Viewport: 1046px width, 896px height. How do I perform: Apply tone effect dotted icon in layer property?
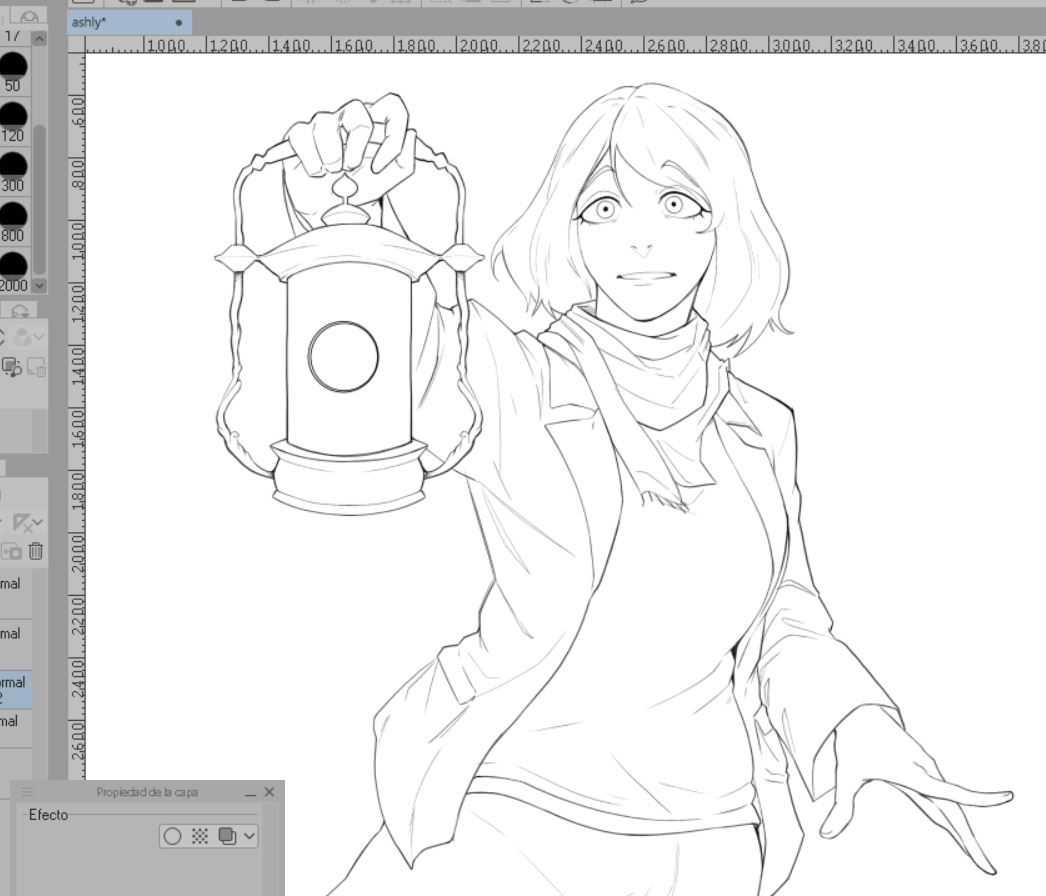[199, 836]
